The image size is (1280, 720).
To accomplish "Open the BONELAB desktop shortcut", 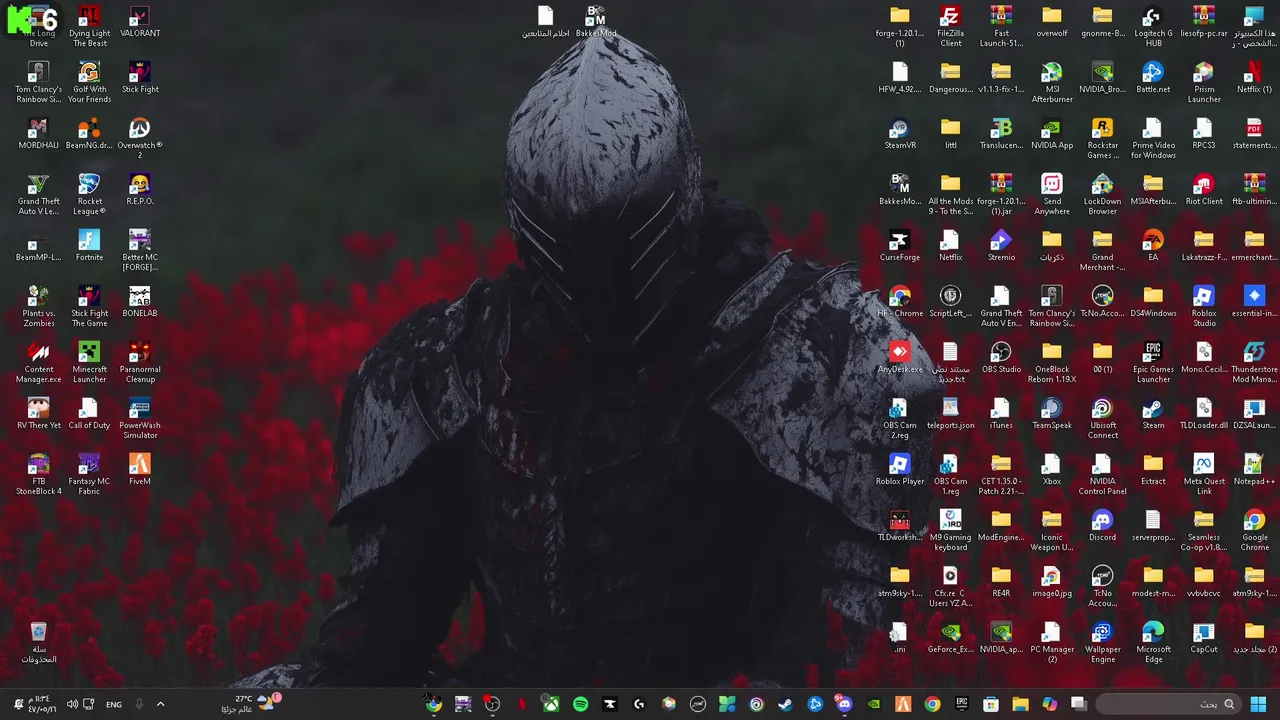I will 140,303.
